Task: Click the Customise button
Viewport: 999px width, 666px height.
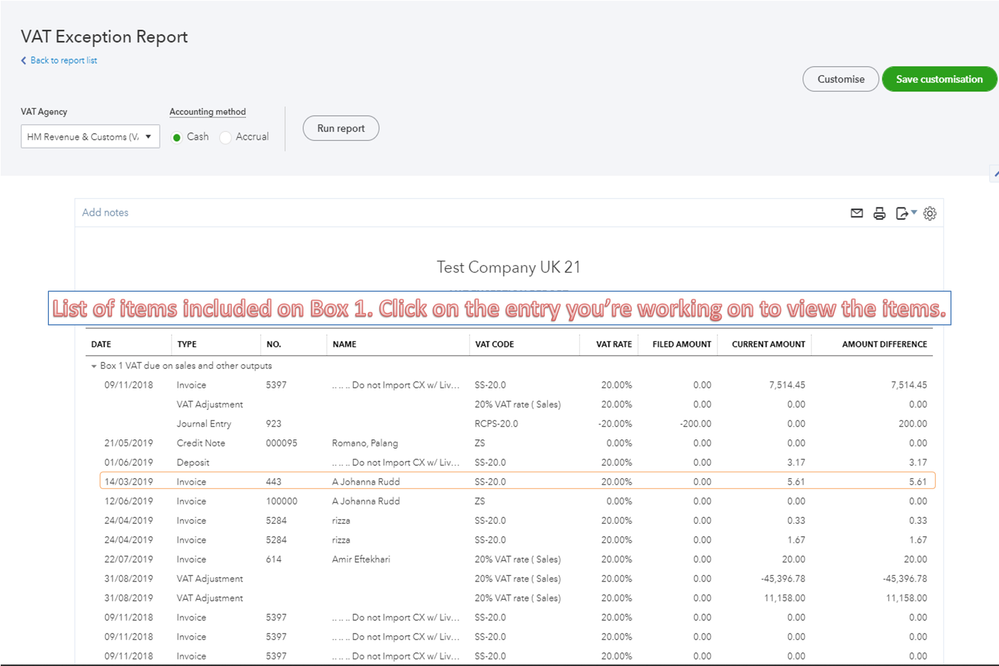Action: (840, 79)
